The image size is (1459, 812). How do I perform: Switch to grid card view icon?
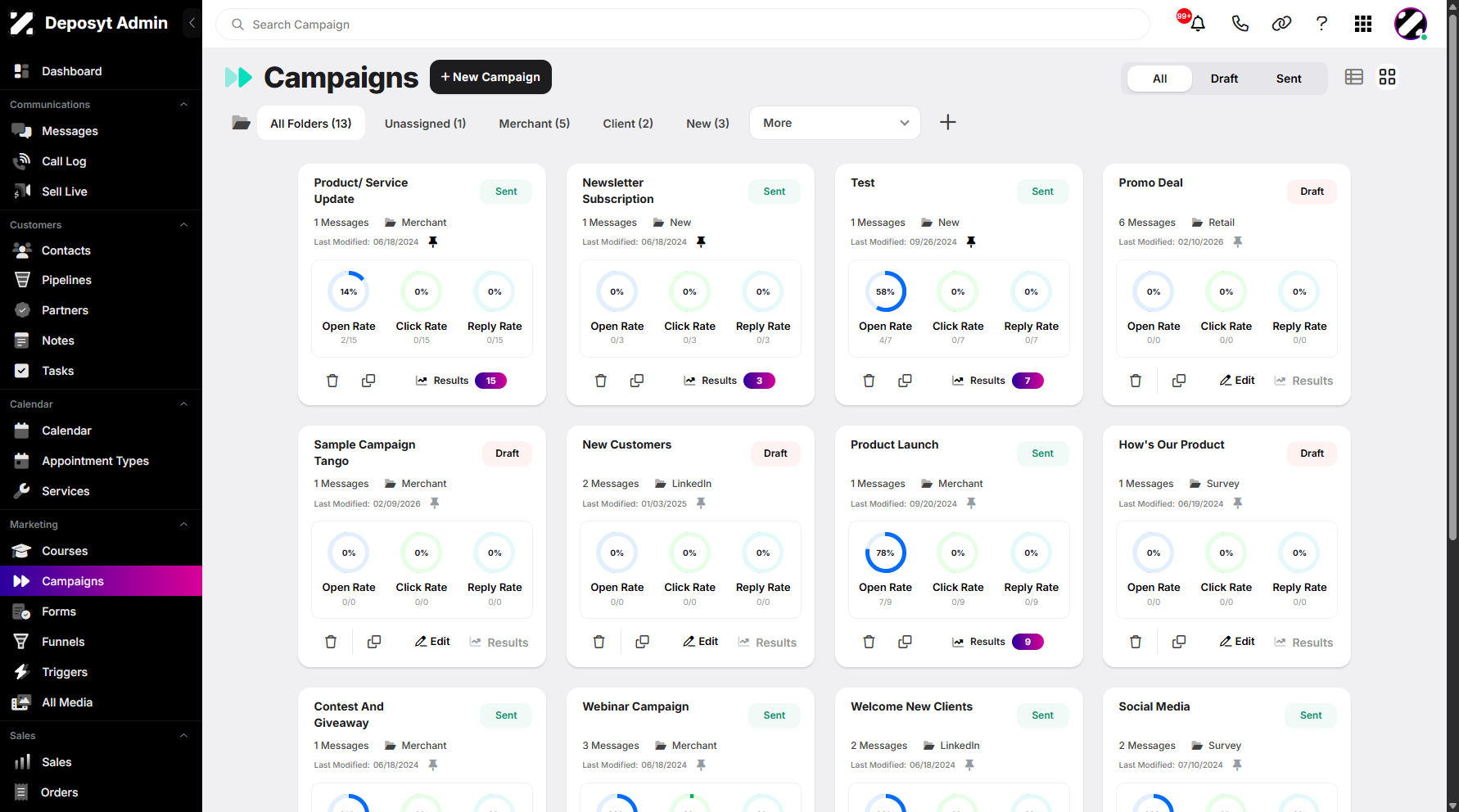[1387, 77]
